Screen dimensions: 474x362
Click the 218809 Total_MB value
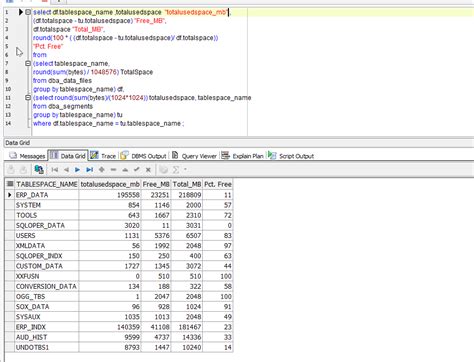pos(187,195)
